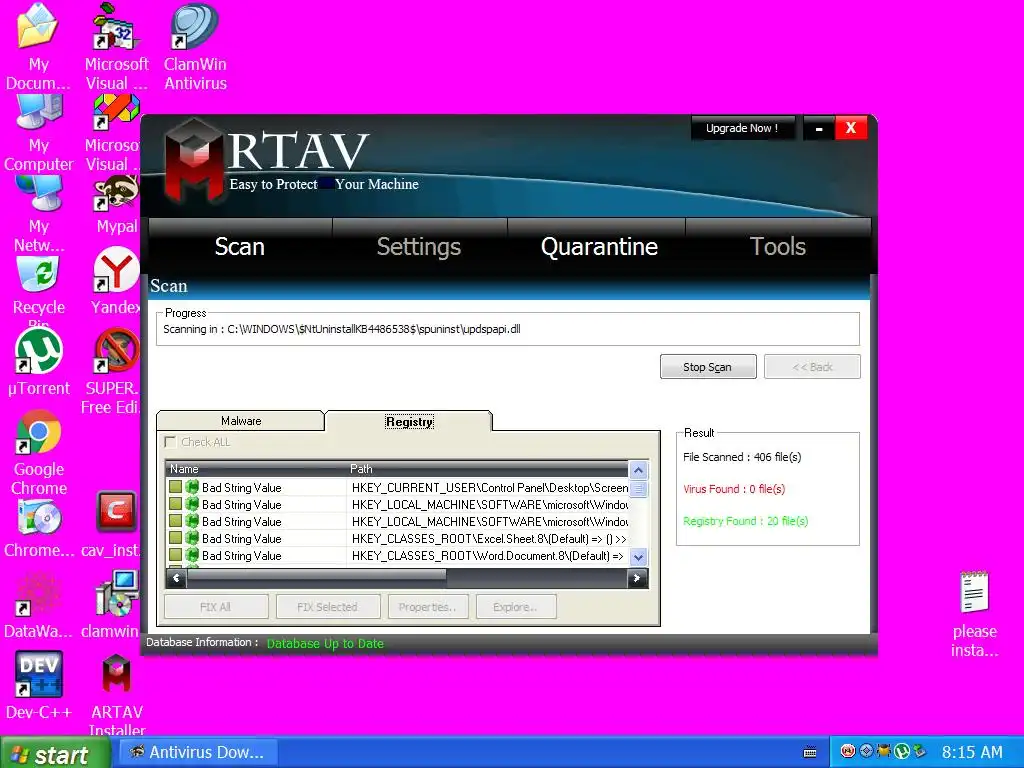Click the Properties.. button
Viewport: 1024px width, 768px height.
pos(428,607)
